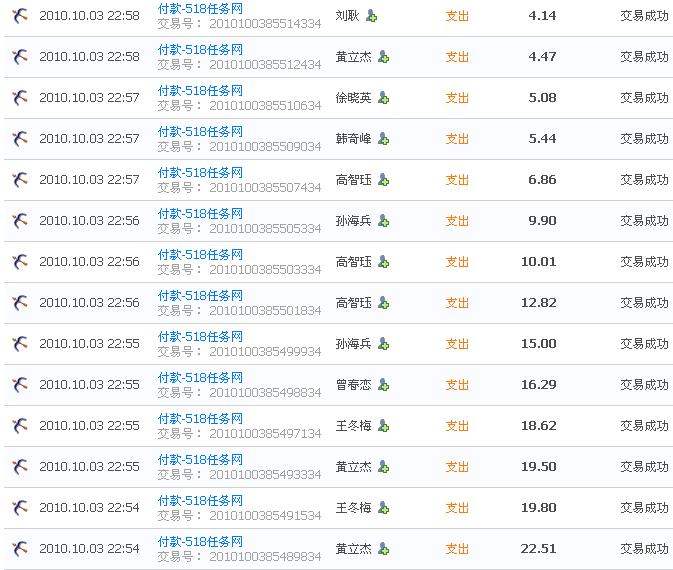Open 付款-518任务网 link for the 16.29 payment
This screenshot has height=570, width=673.
pyautogui.click(x=200, y=378)
